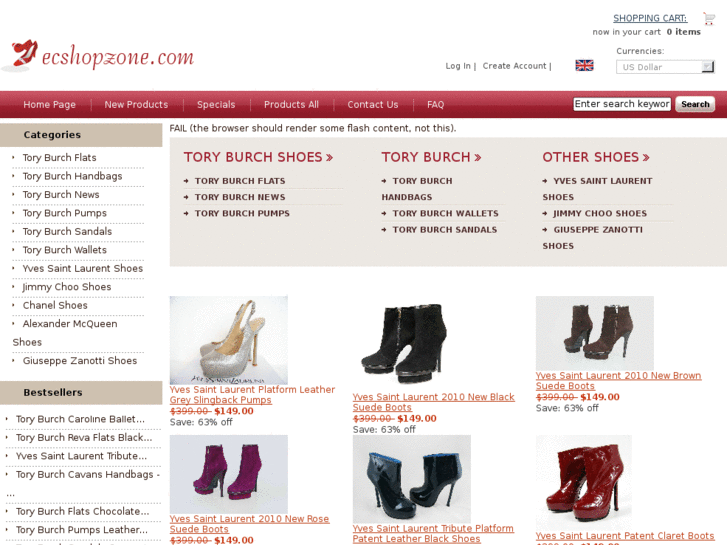Open bestseller Tory Burch Flats Chocolate...
This screenshot has height=545, width=727.
click(x=83, y=512)
